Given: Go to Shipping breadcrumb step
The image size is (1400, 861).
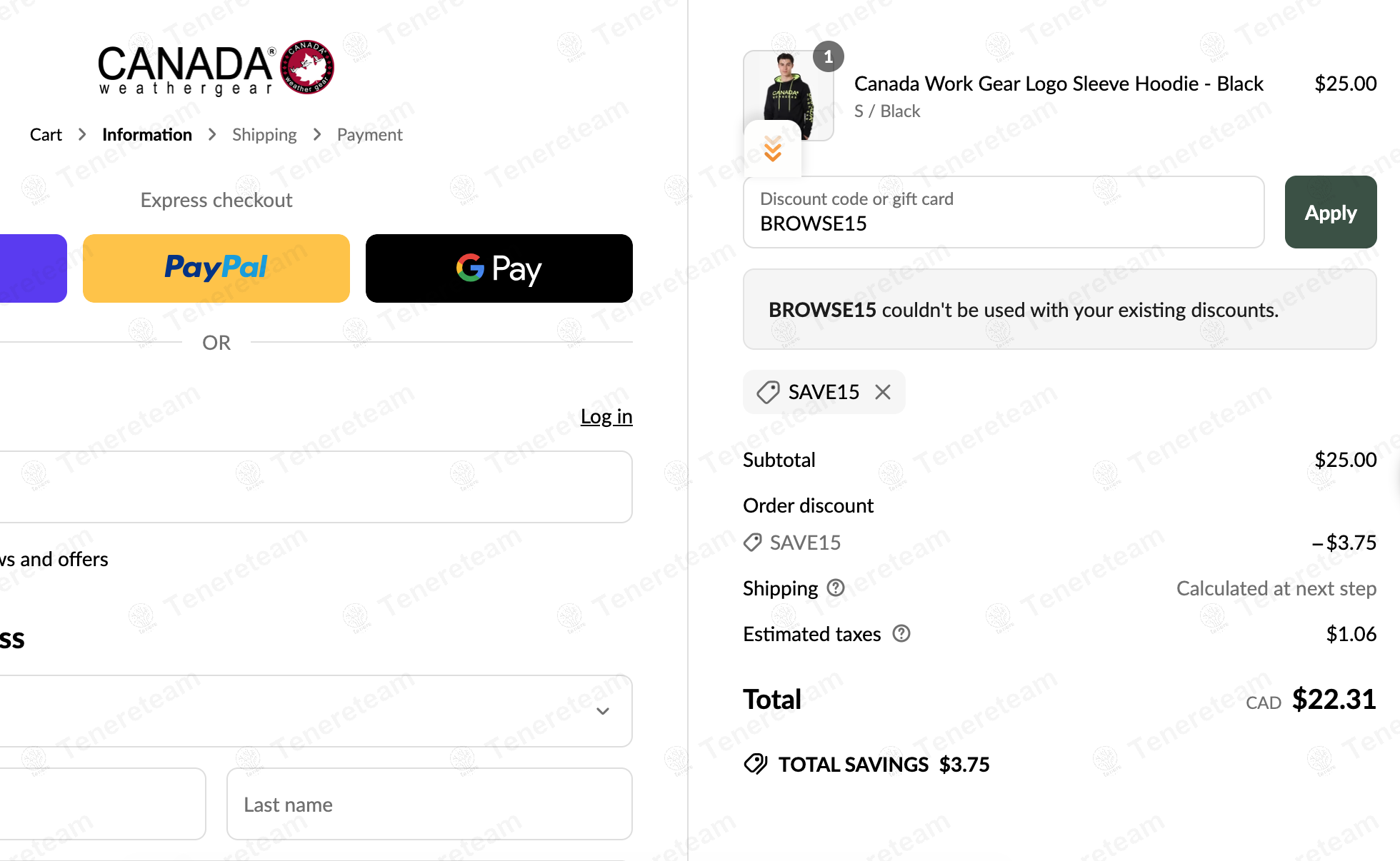Looking at the screenshot, I should [x=264, y=135].
